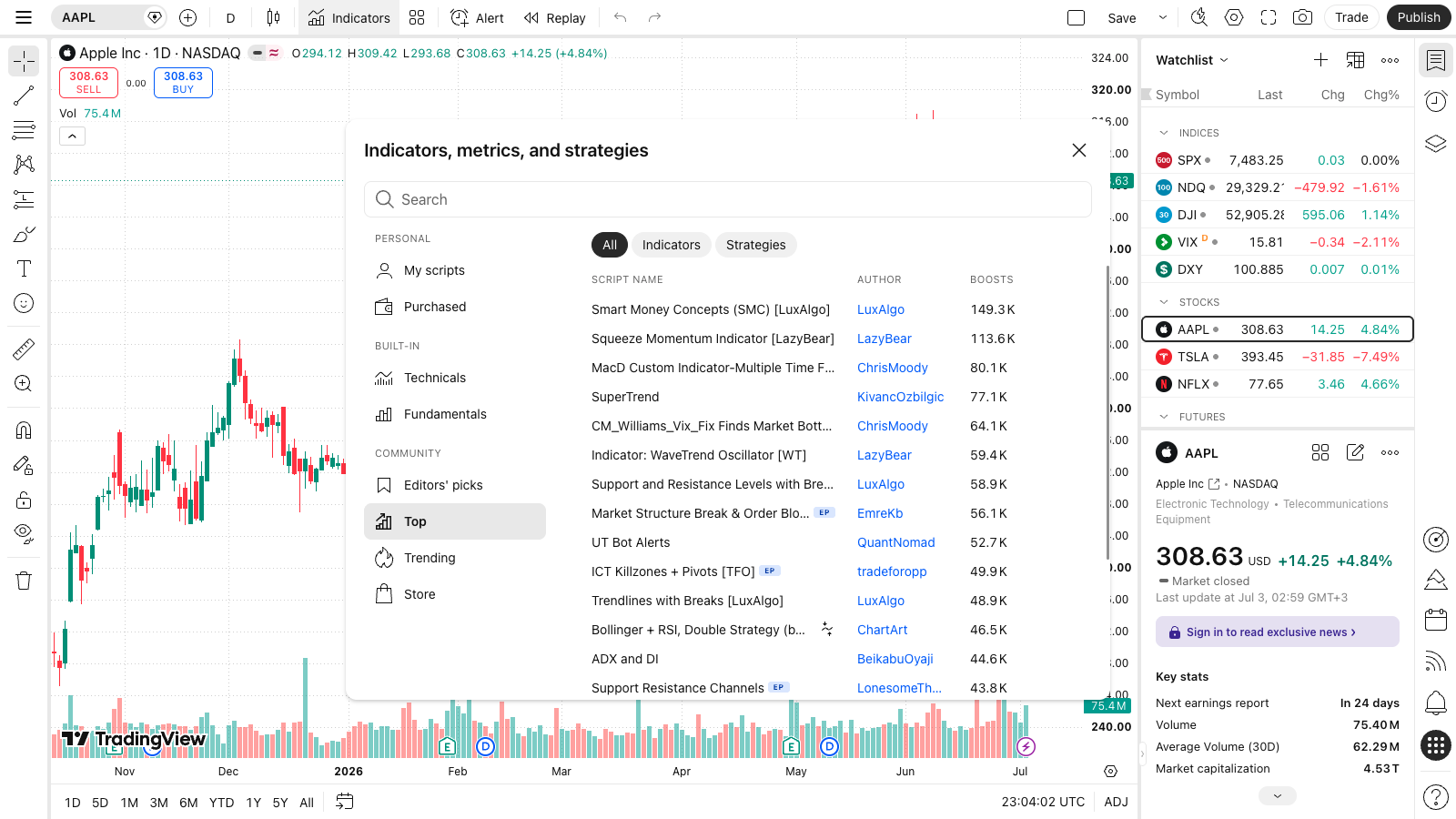Open the help center question icon
The height and width of the screenshot is (819, 1456).
(1436, 797)
